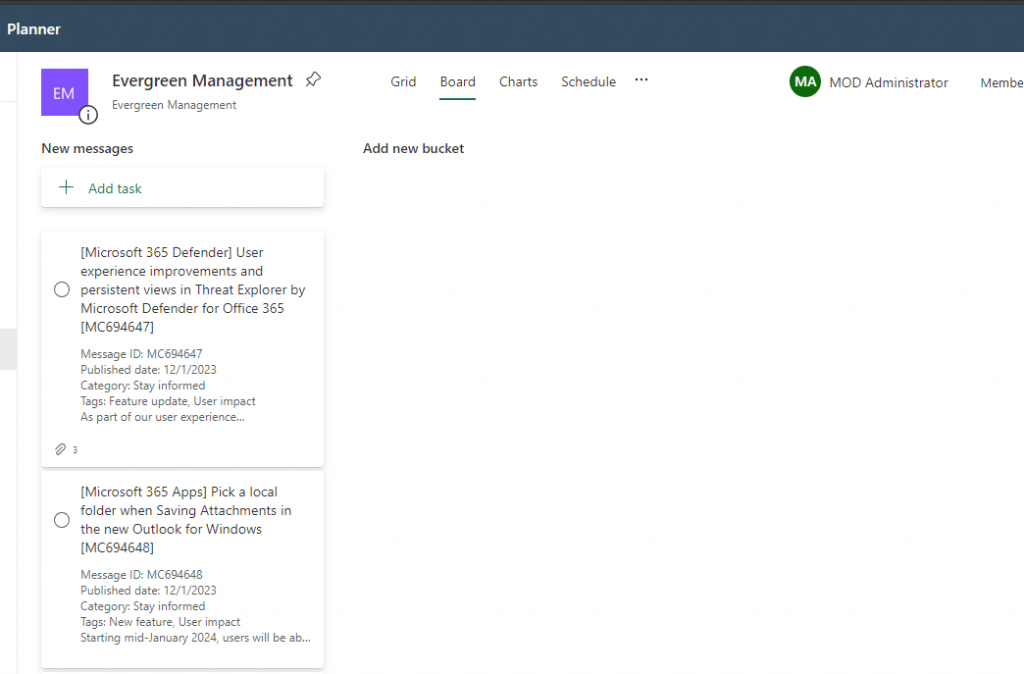The height and width of the screenshot is (674, 1024).
Task: Click the Planner app title
Action: click(x=34, y=29)
